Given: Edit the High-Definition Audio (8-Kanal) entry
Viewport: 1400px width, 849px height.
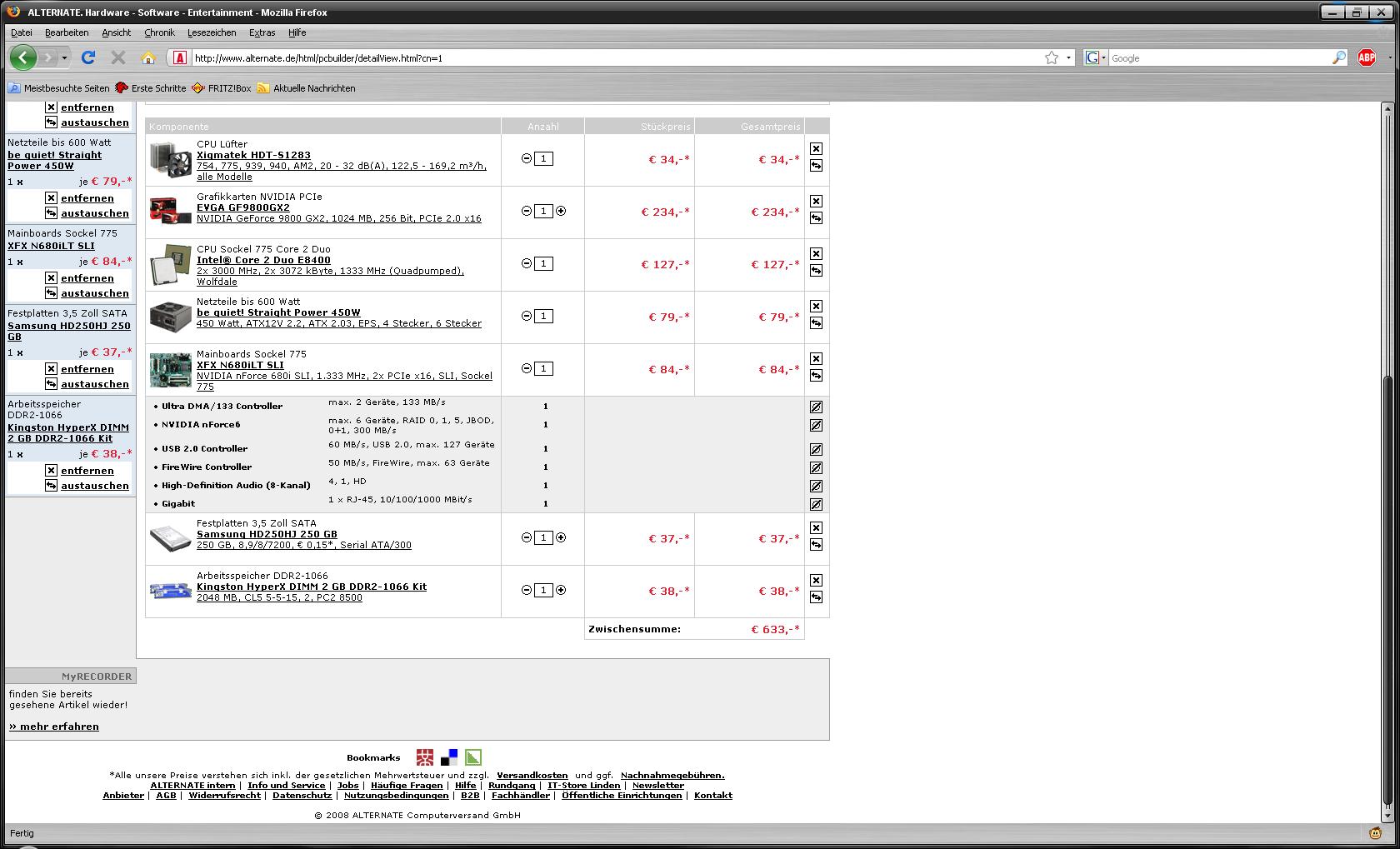Looking at the screenshot, I should pyautogui.click(x=816, y=486).
